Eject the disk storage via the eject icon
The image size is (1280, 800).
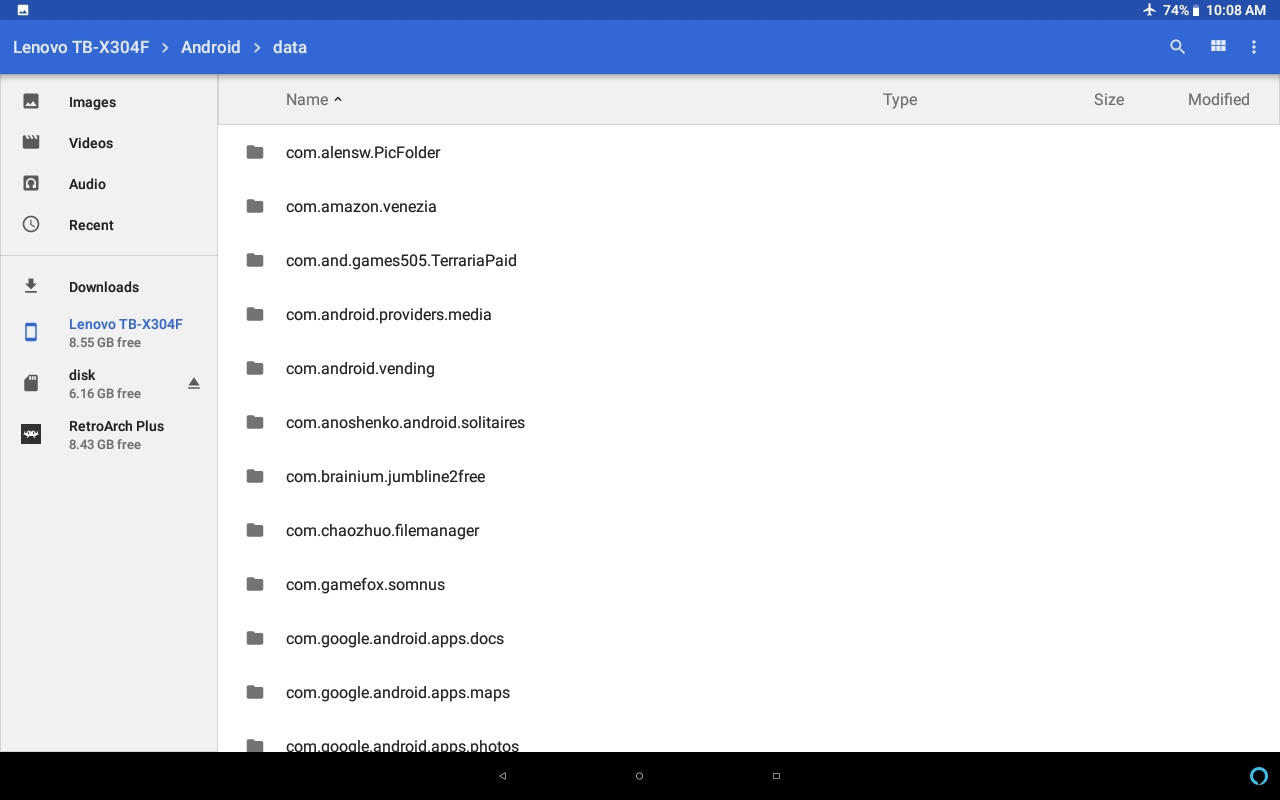click(194, 384)
